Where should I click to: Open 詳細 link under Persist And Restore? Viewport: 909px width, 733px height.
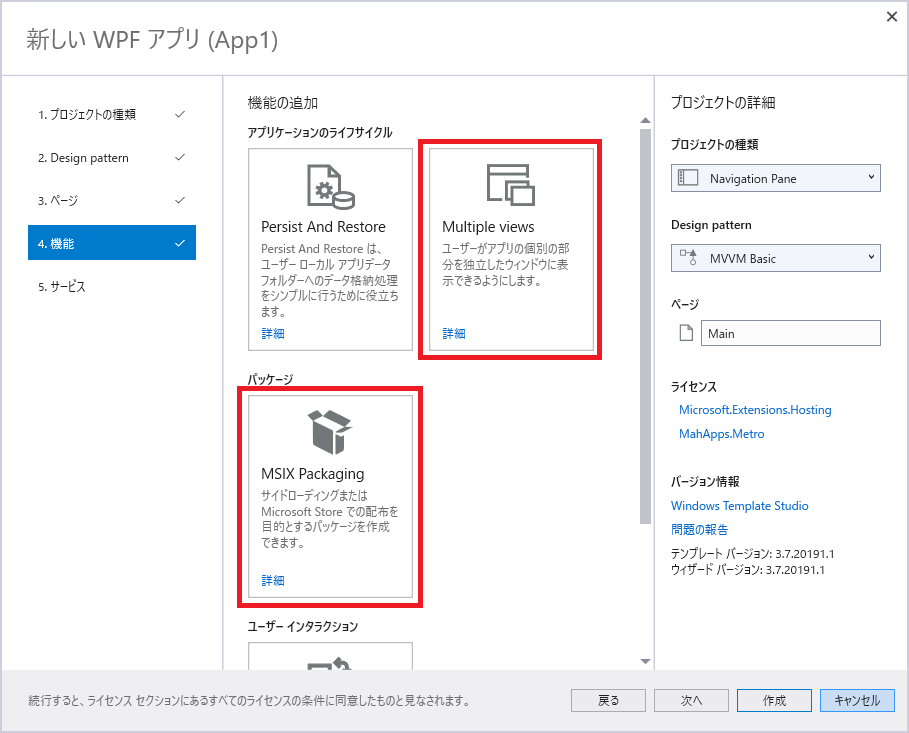[x=272, y=333]
